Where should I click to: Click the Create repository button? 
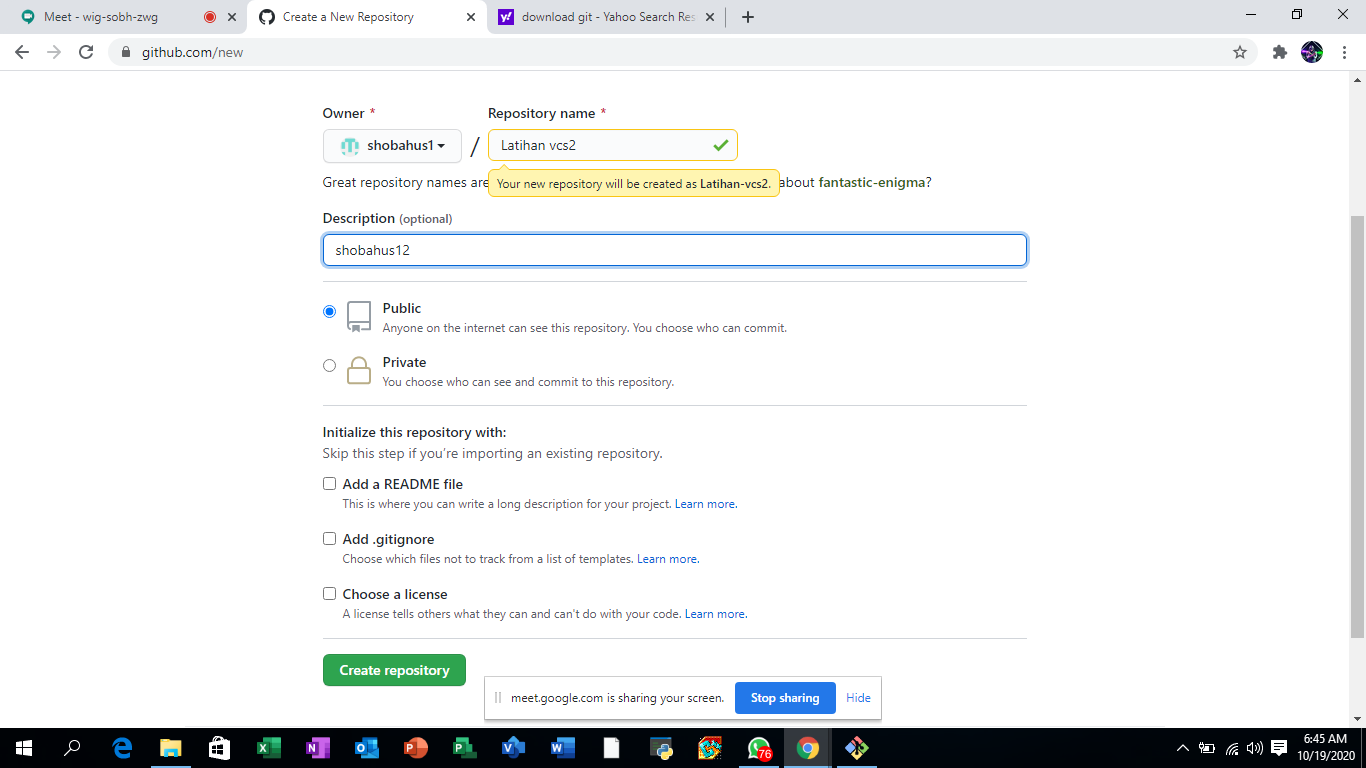(394, 670)
